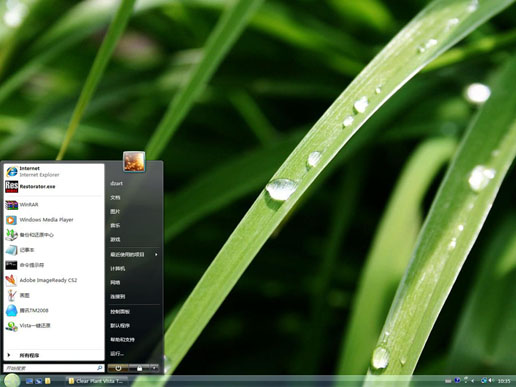Click the lock button in Start menu
This screenshot has width=516, height=387.
[139, 368]
